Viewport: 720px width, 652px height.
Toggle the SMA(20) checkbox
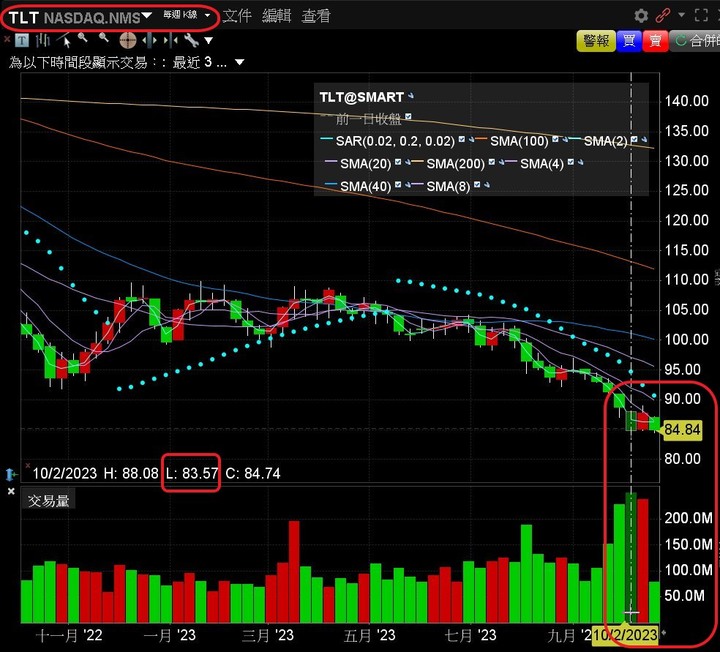tap(398, 162)
